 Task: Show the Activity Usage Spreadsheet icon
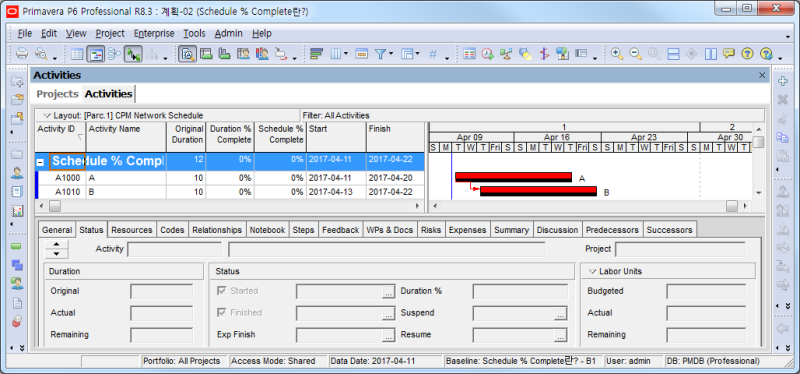(x=206, y=54)
